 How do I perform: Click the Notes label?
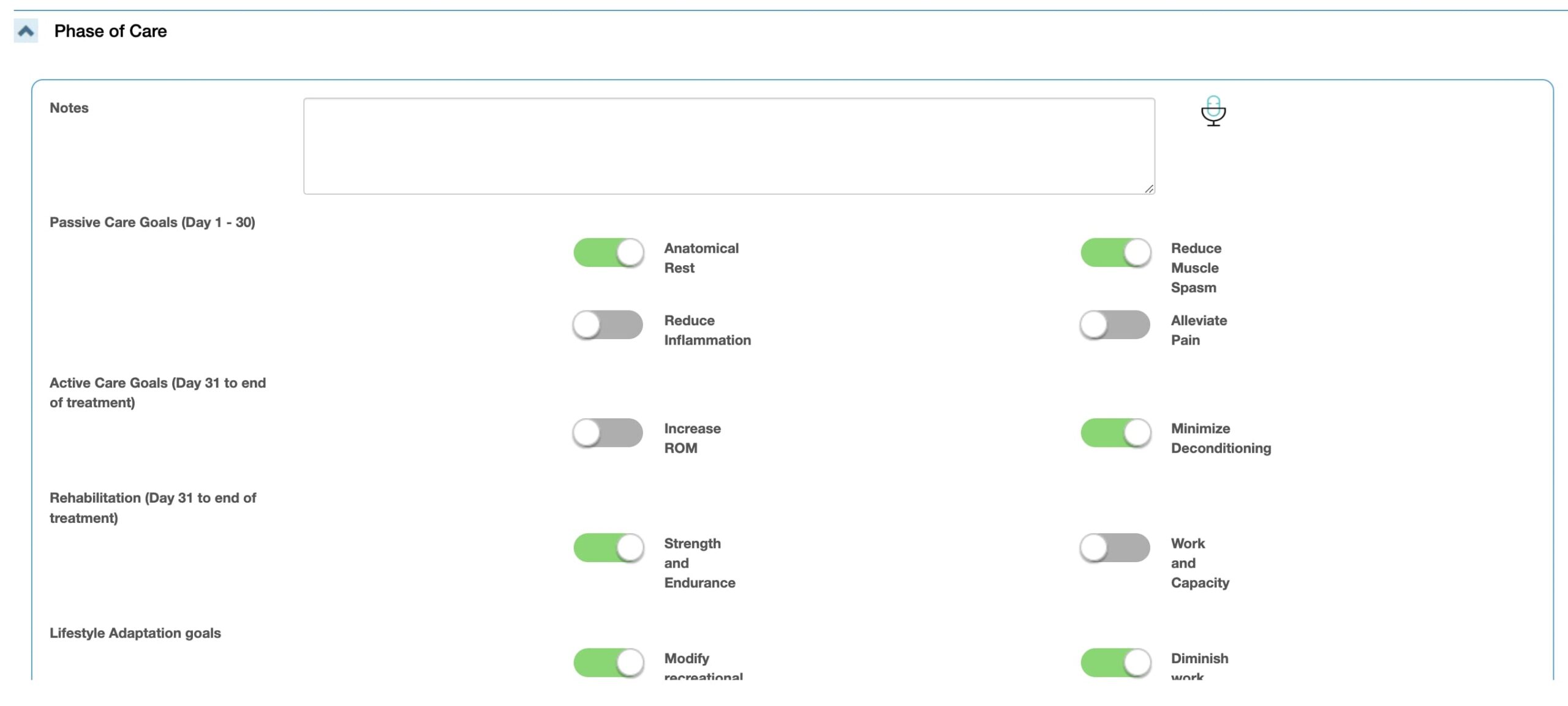pyautogui.click(x=69, y=108)
